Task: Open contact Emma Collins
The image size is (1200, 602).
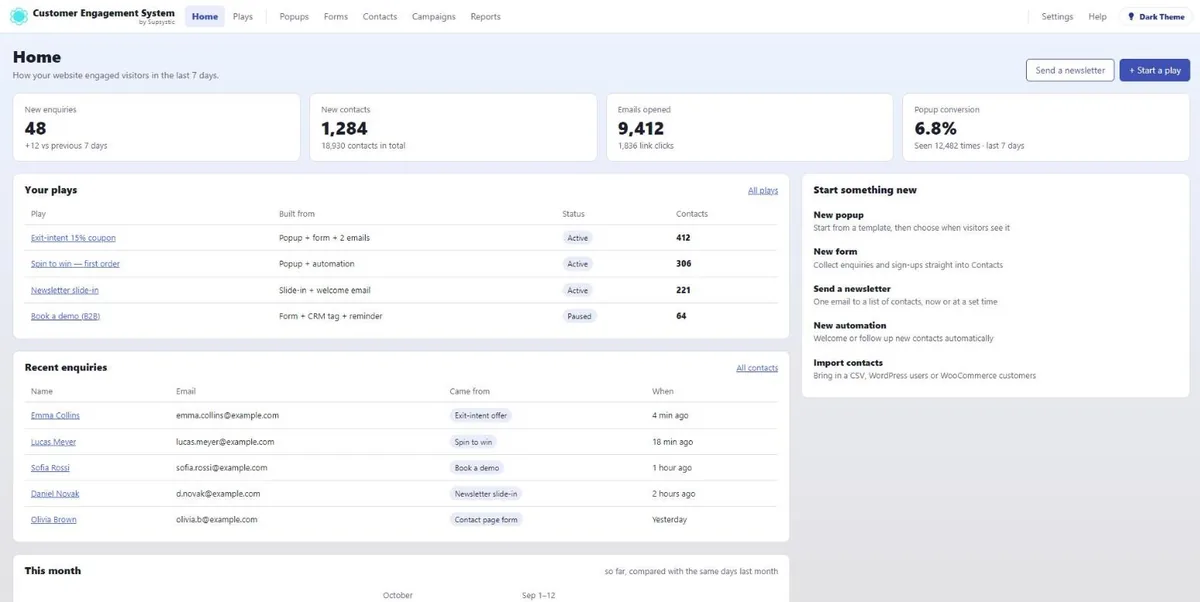Action: click(x=55, y=415)
